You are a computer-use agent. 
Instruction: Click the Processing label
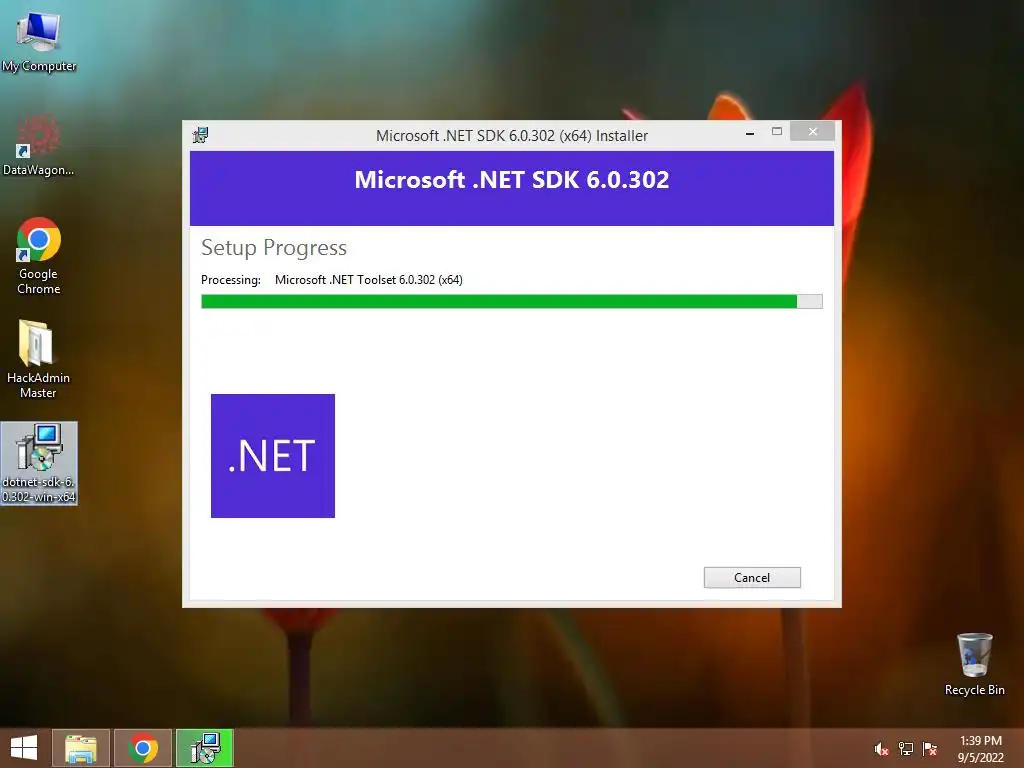click(231, 280)
